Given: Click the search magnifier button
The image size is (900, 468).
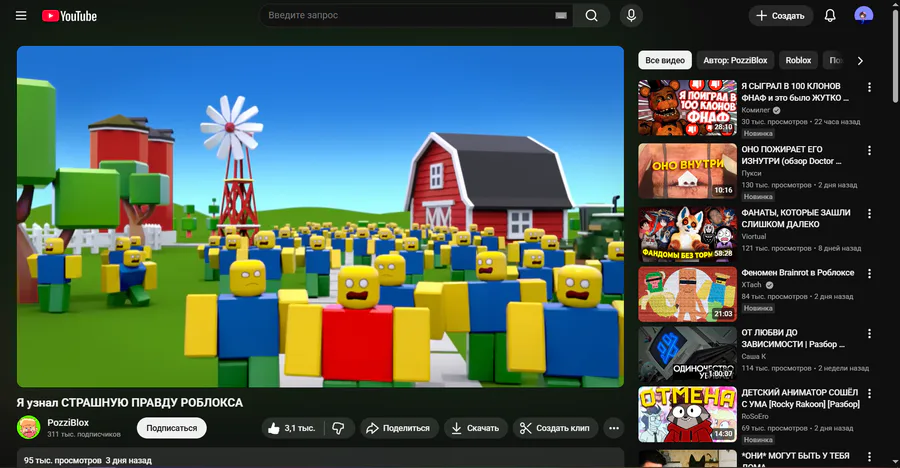Looking at the screenshot, I should click(x=591, y=16).
